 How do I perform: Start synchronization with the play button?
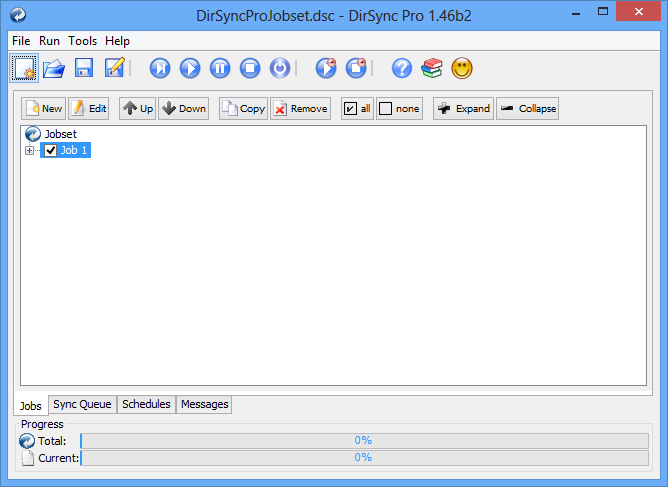click(x=190, y=68)
